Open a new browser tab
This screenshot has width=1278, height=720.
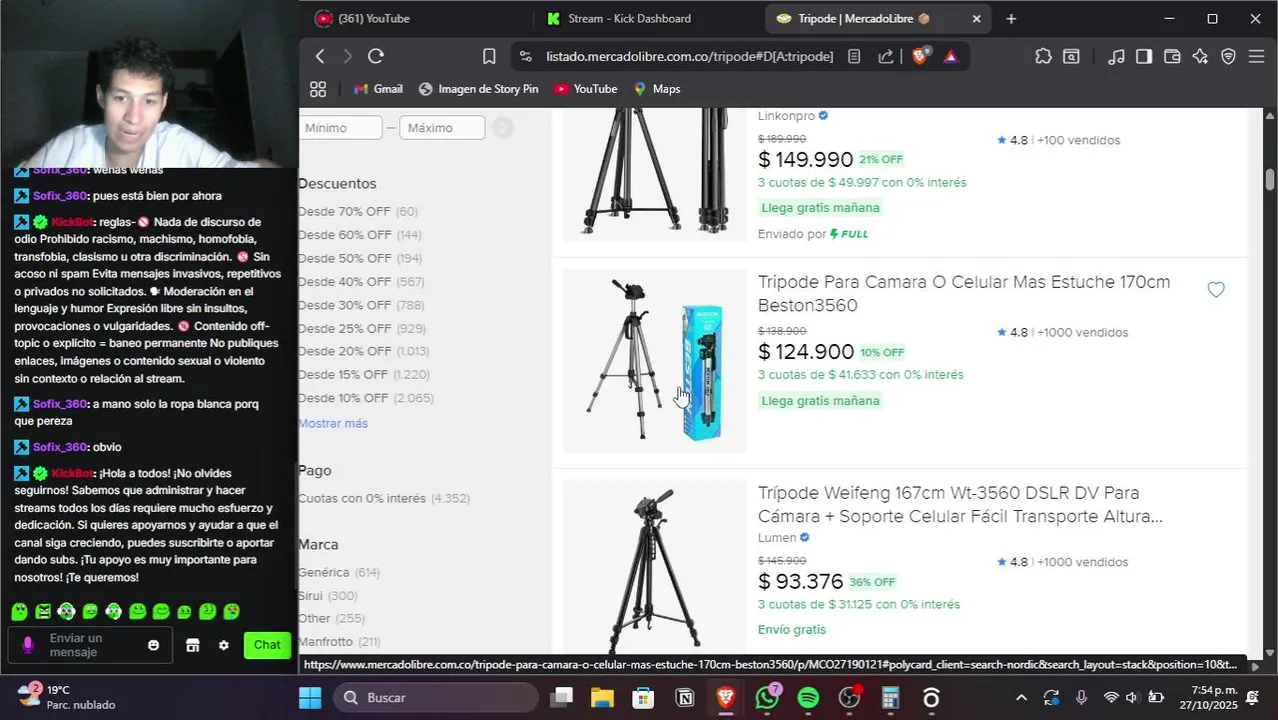tap(1011, 19)
